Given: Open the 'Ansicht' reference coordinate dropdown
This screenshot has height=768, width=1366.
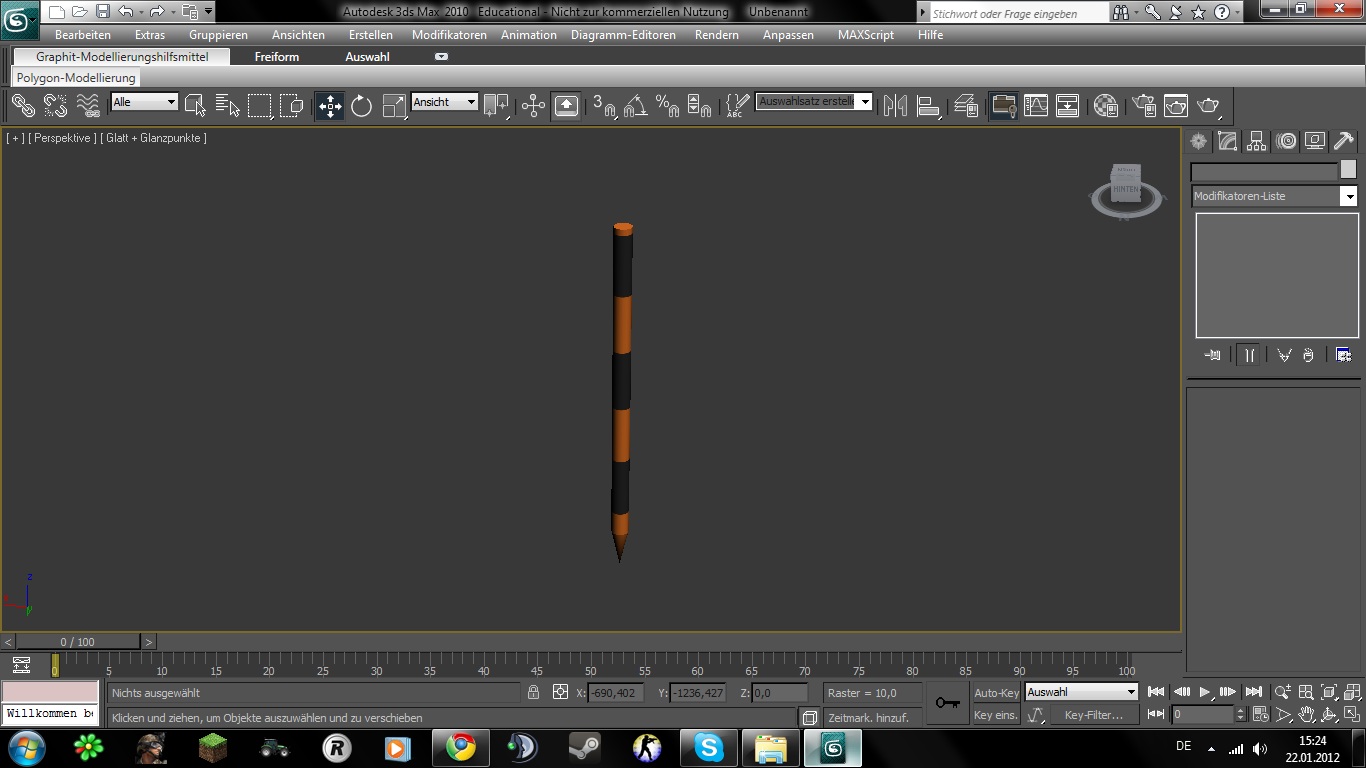Looking at the screenshot, I should [445, 102].
